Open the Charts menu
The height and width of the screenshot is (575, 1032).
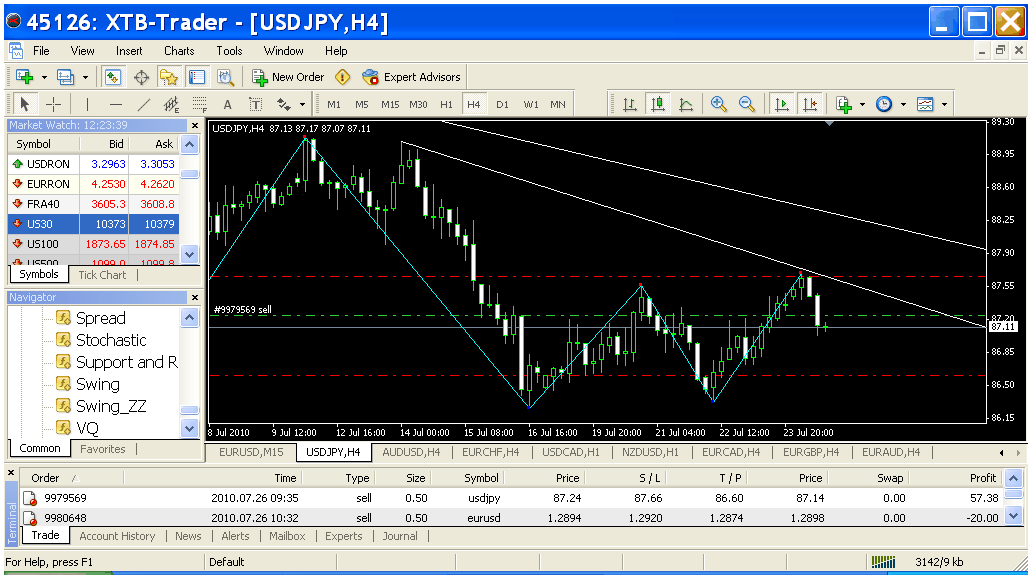(179, 51)
